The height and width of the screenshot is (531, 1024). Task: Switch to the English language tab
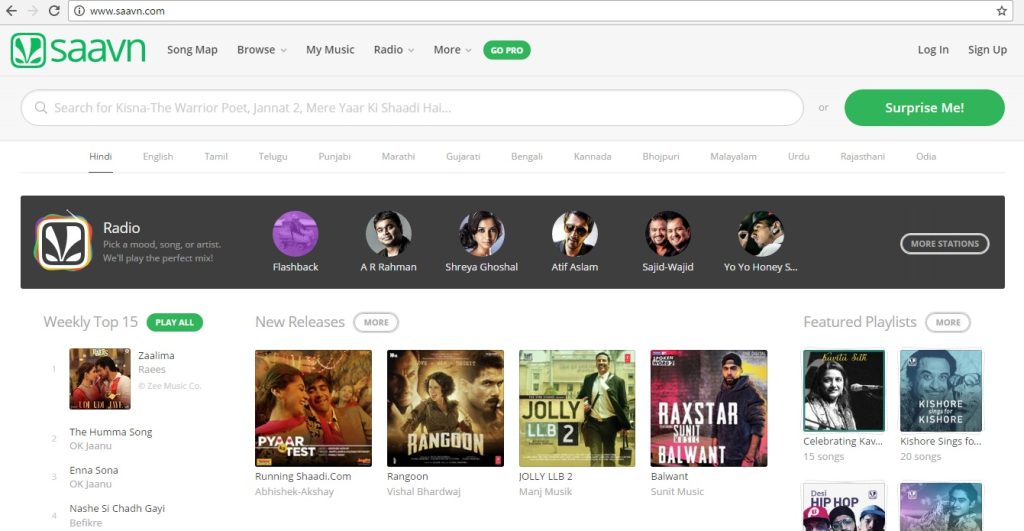(158, 157)
